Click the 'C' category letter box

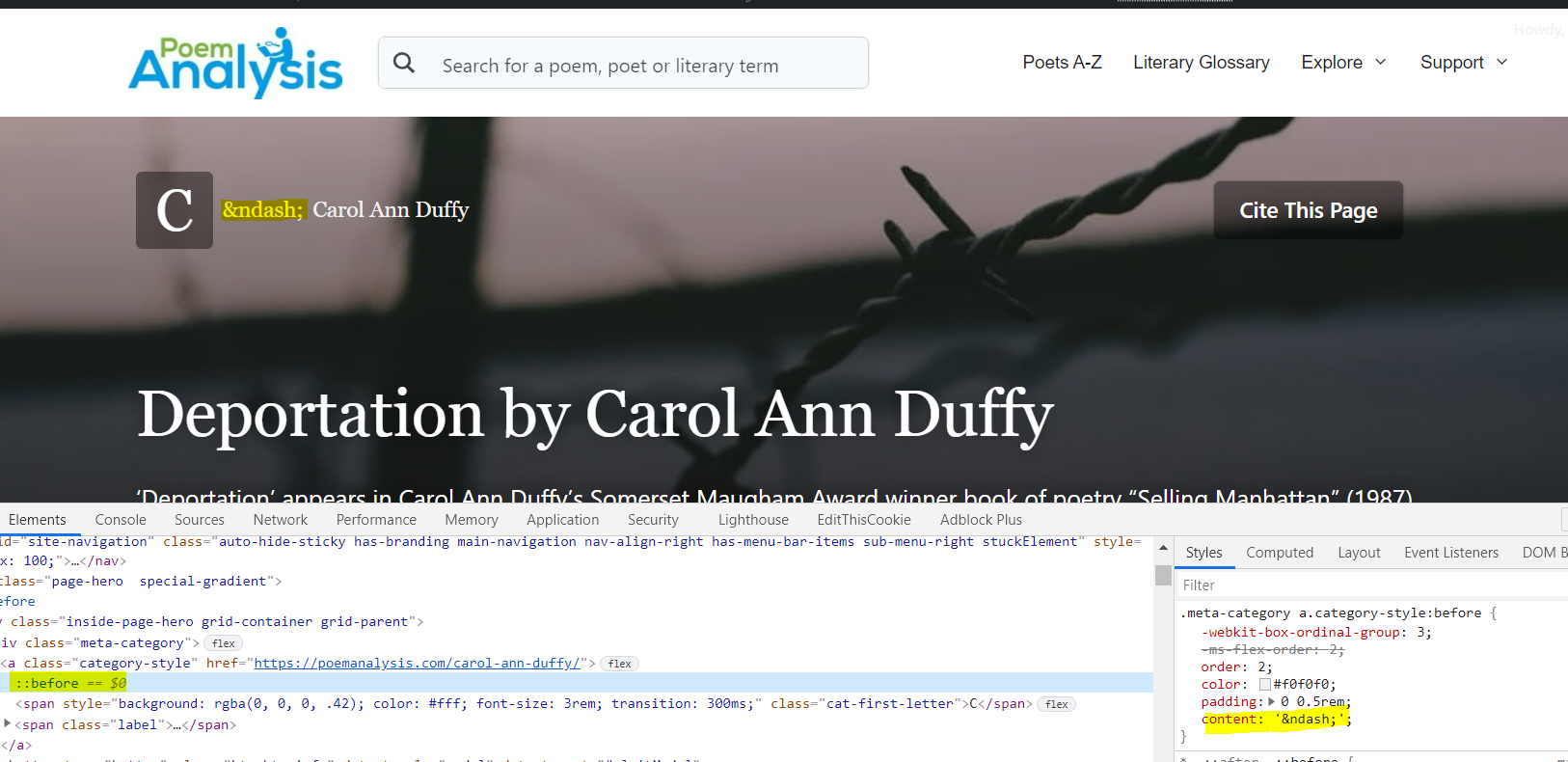pyautogui.click(x=175, y=210)
